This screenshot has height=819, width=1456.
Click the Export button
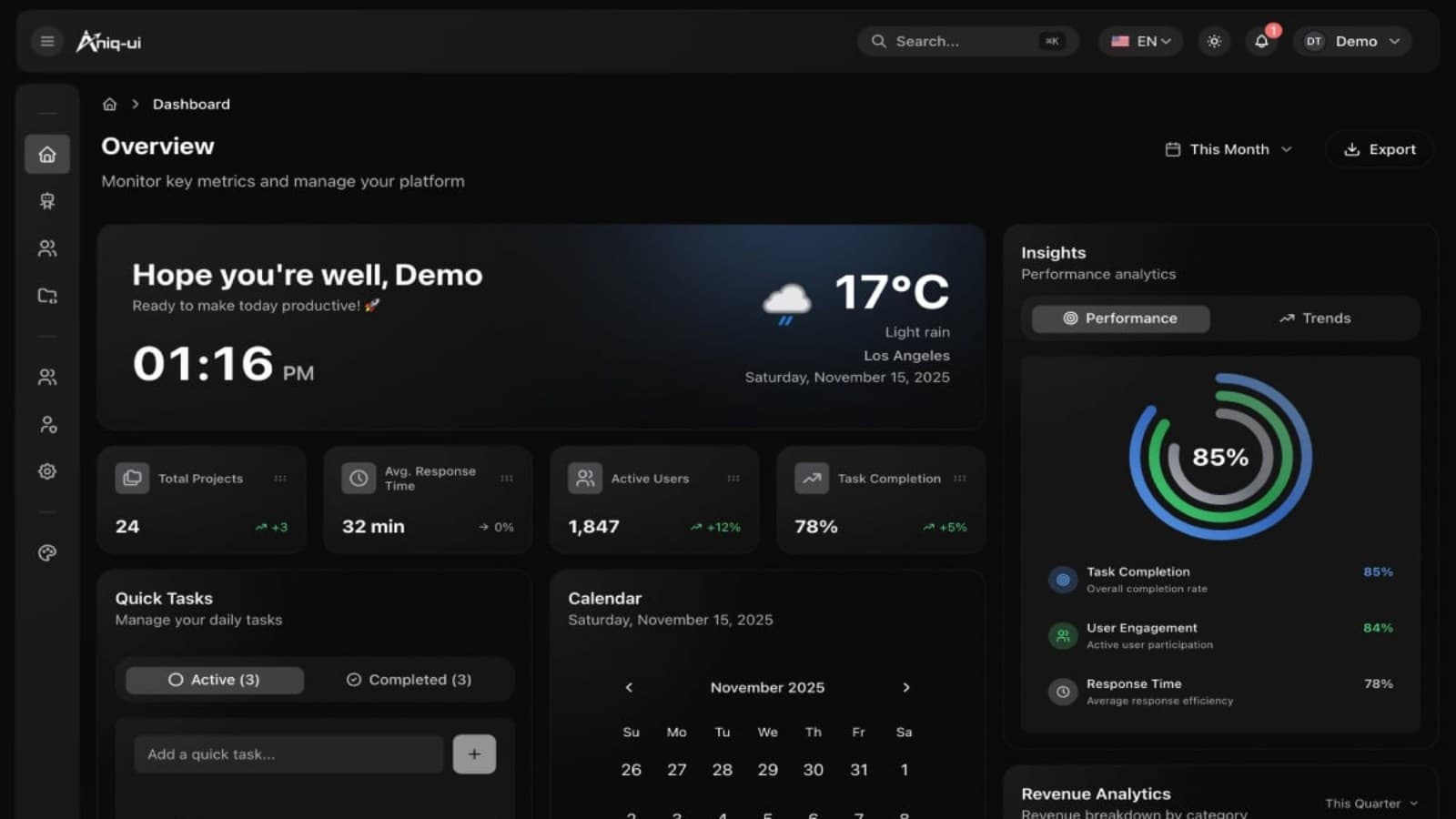point(1380,149)
